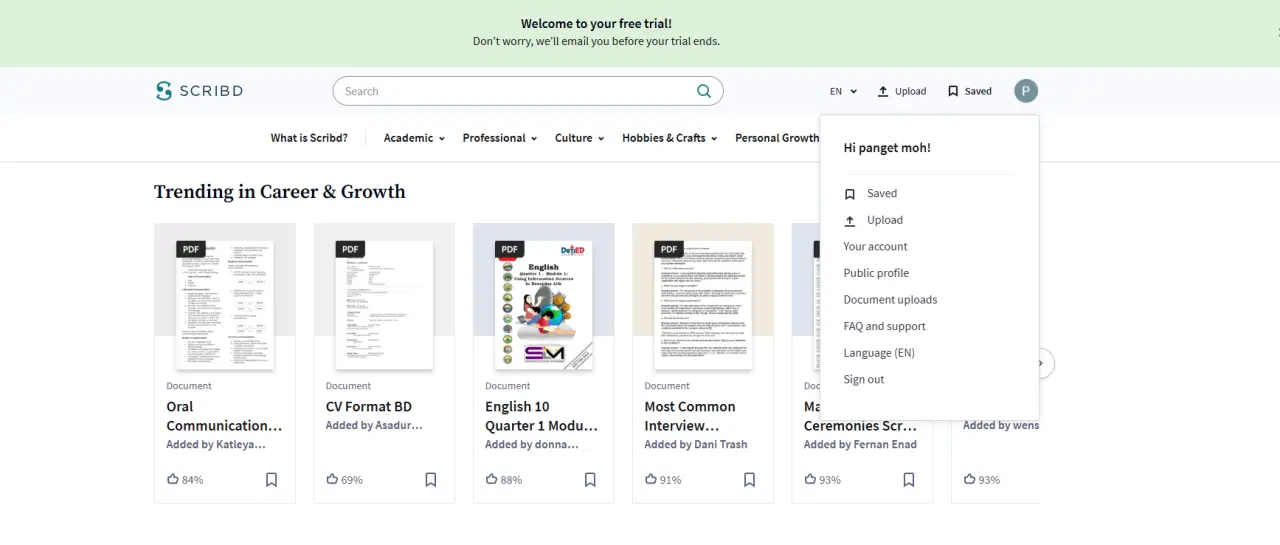Click upload arrow icon in the Upload menu entry
Viewport: 1280px width, 545px height.
(850, 220)
